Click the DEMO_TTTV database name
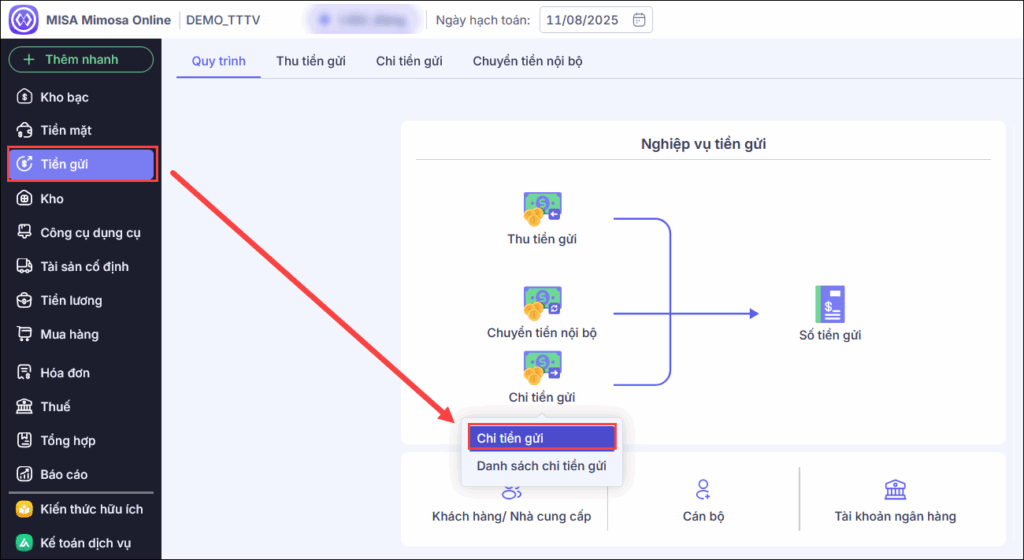The height and width of the screenshot is (560, 1024). pos(223,20)
